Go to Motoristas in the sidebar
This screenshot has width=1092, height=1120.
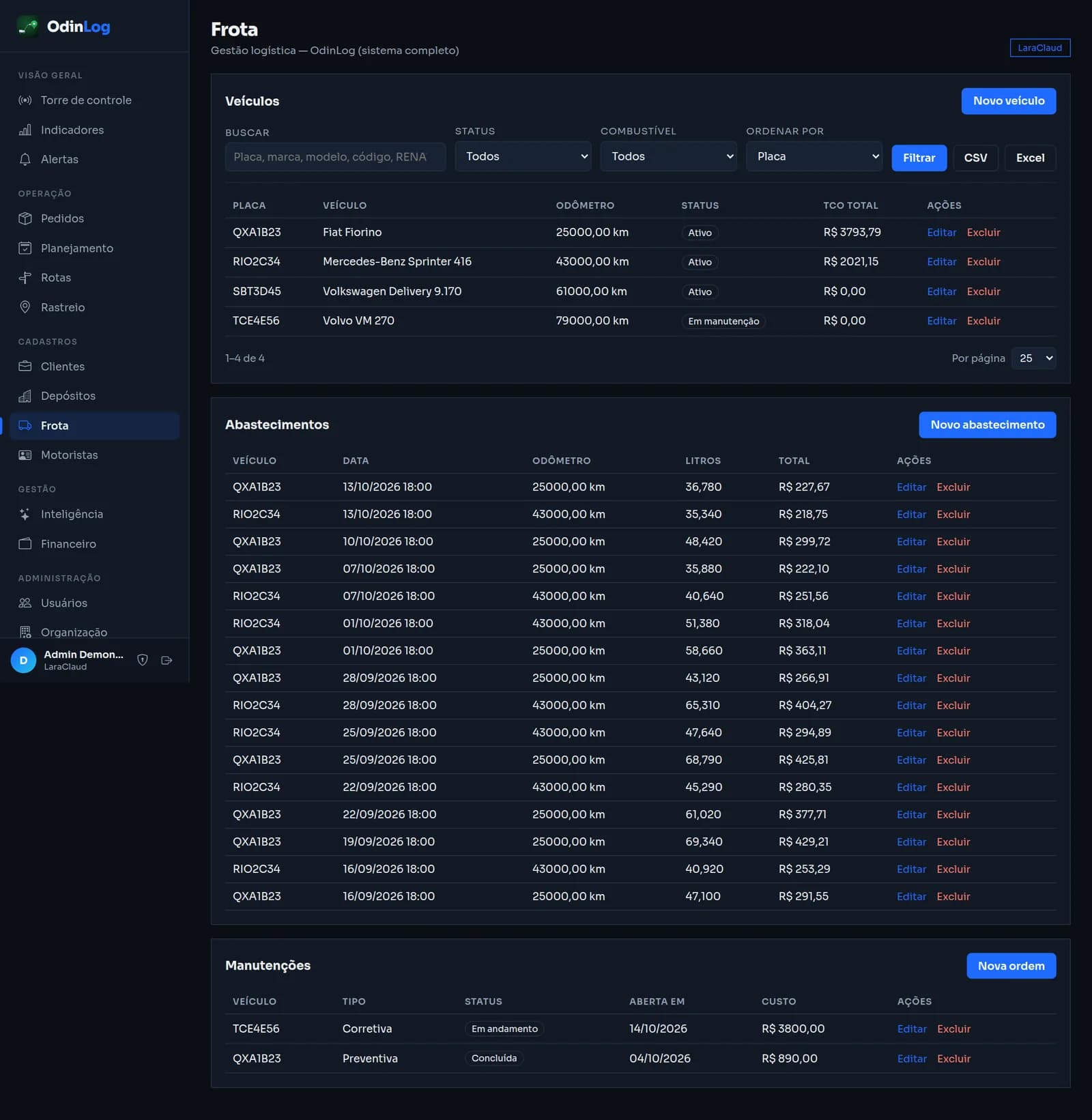[94, 455]
